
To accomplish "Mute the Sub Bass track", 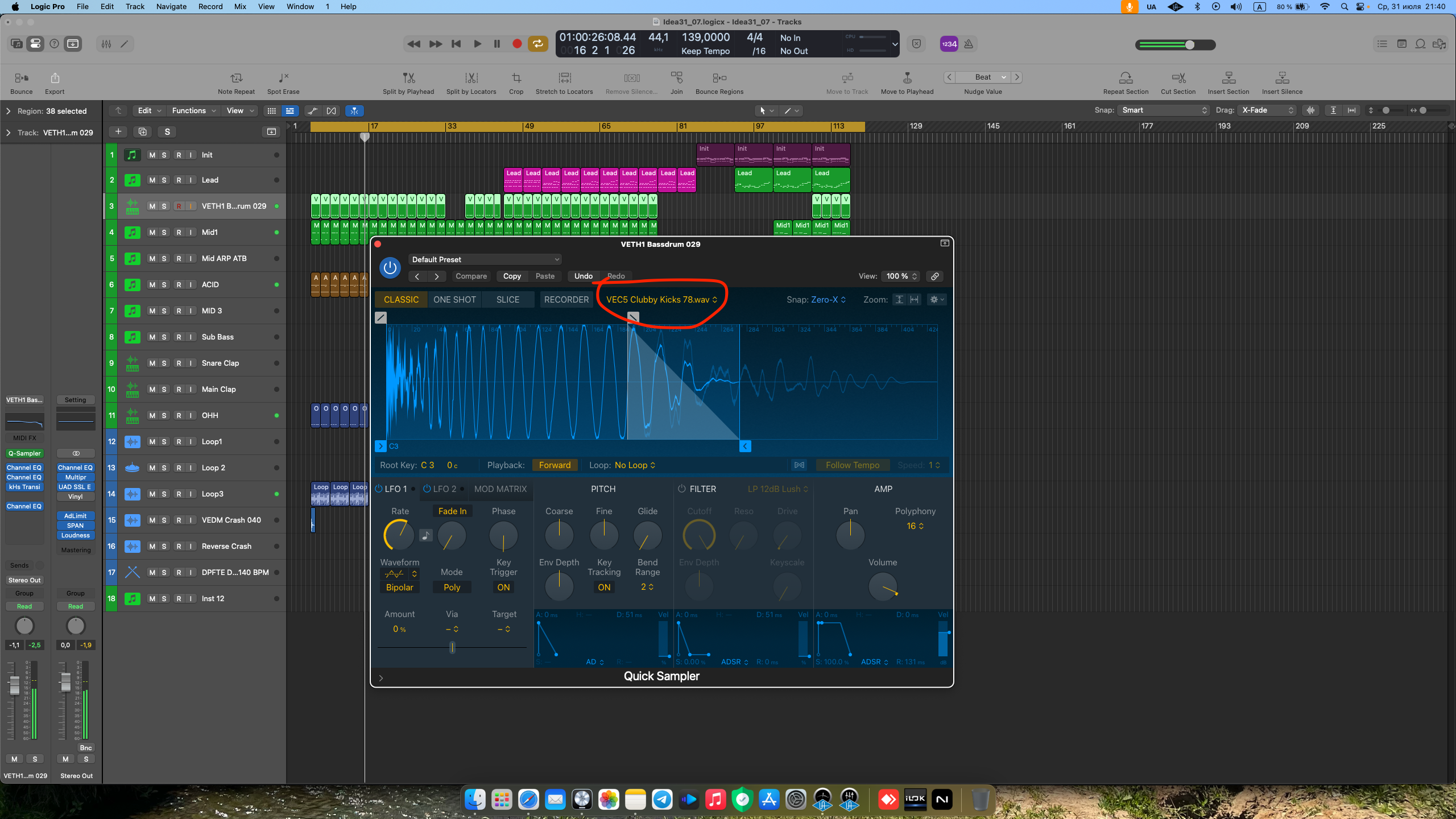I will coord(152,337).
